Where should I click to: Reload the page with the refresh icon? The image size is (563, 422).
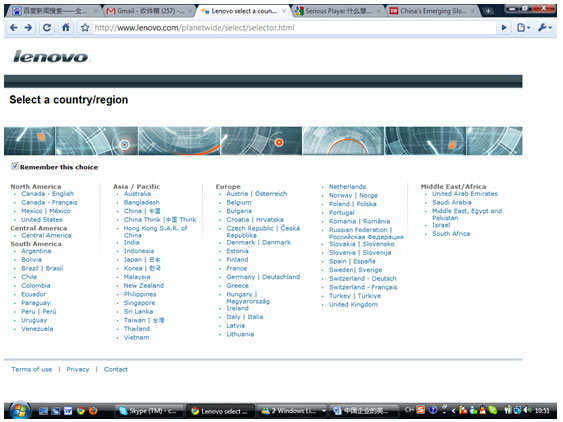click(x=47, y=28)
